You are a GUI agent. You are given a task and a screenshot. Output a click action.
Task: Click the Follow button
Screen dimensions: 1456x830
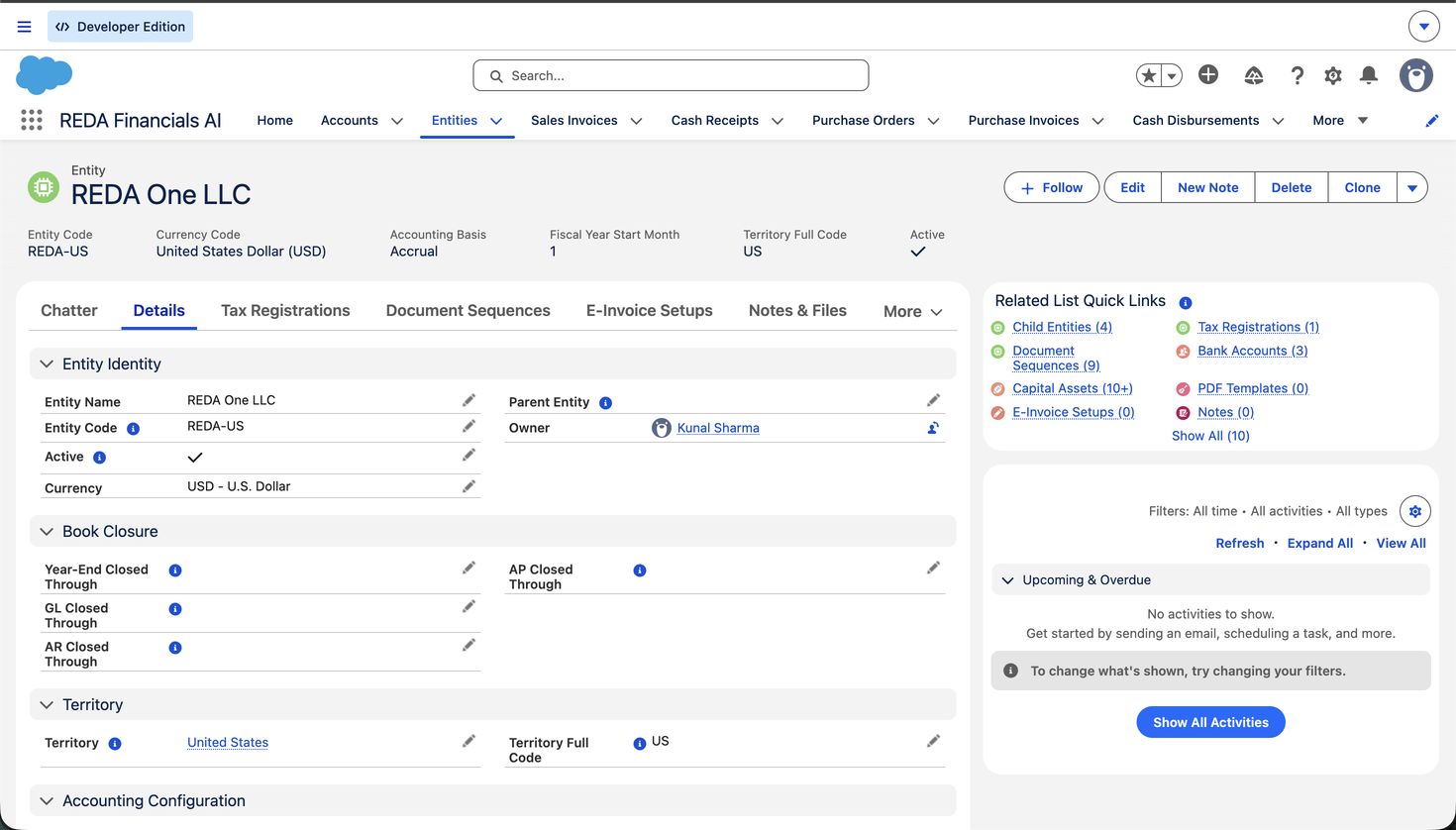[x=1051, y=187]
